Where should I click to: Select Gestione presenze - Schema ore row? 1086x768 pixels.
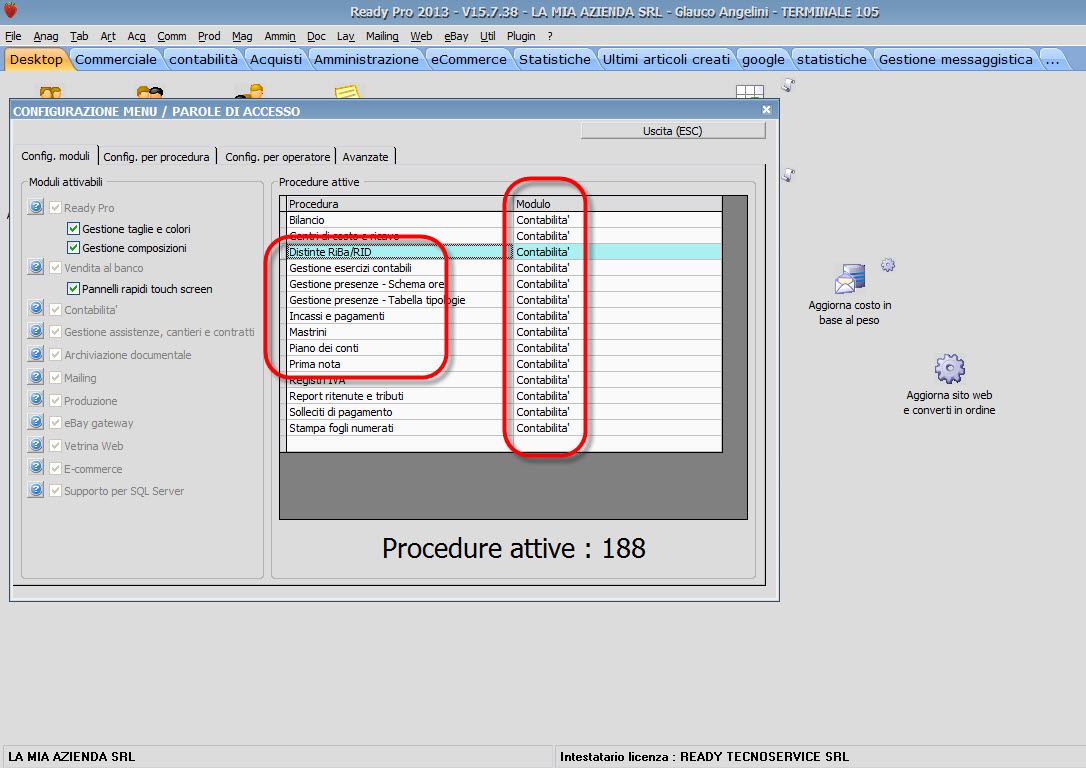tap(504, 284)
